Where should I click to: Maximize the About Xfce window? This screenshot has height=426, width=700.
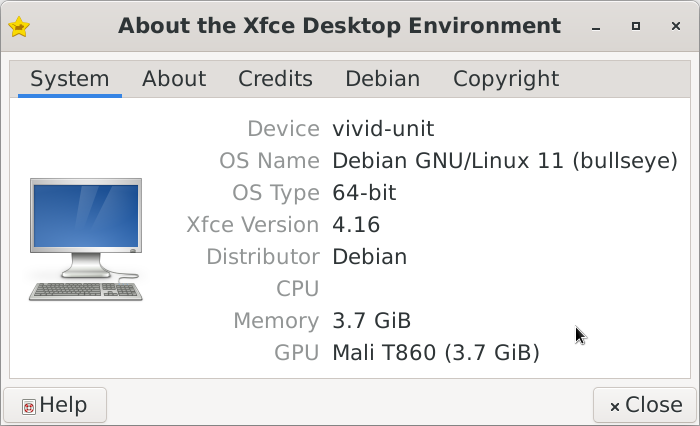point(636,27)
